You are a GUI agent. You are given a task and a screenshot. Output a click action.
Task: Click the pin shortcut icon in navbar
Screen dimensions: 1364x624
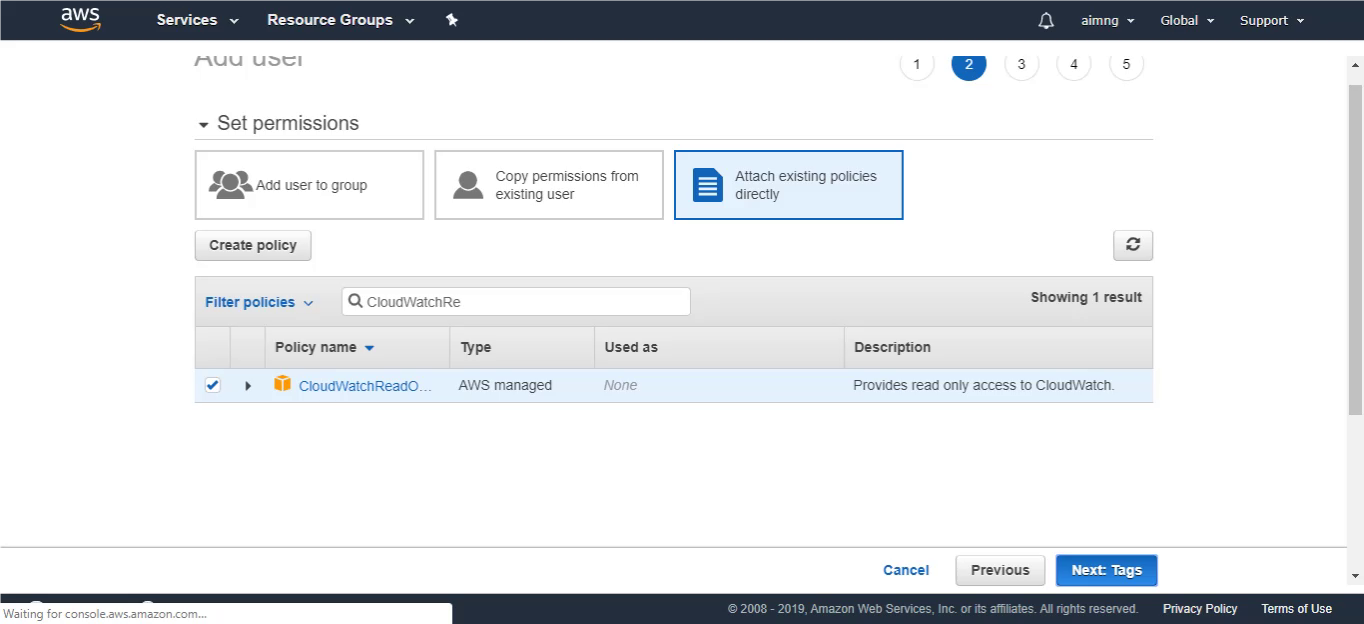point(452,20)
